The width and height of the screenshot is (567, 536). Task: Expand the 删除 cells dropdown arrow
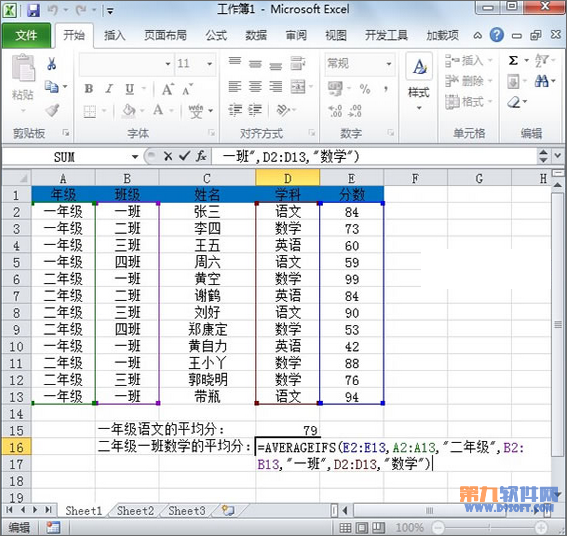[x=490, y=81]
